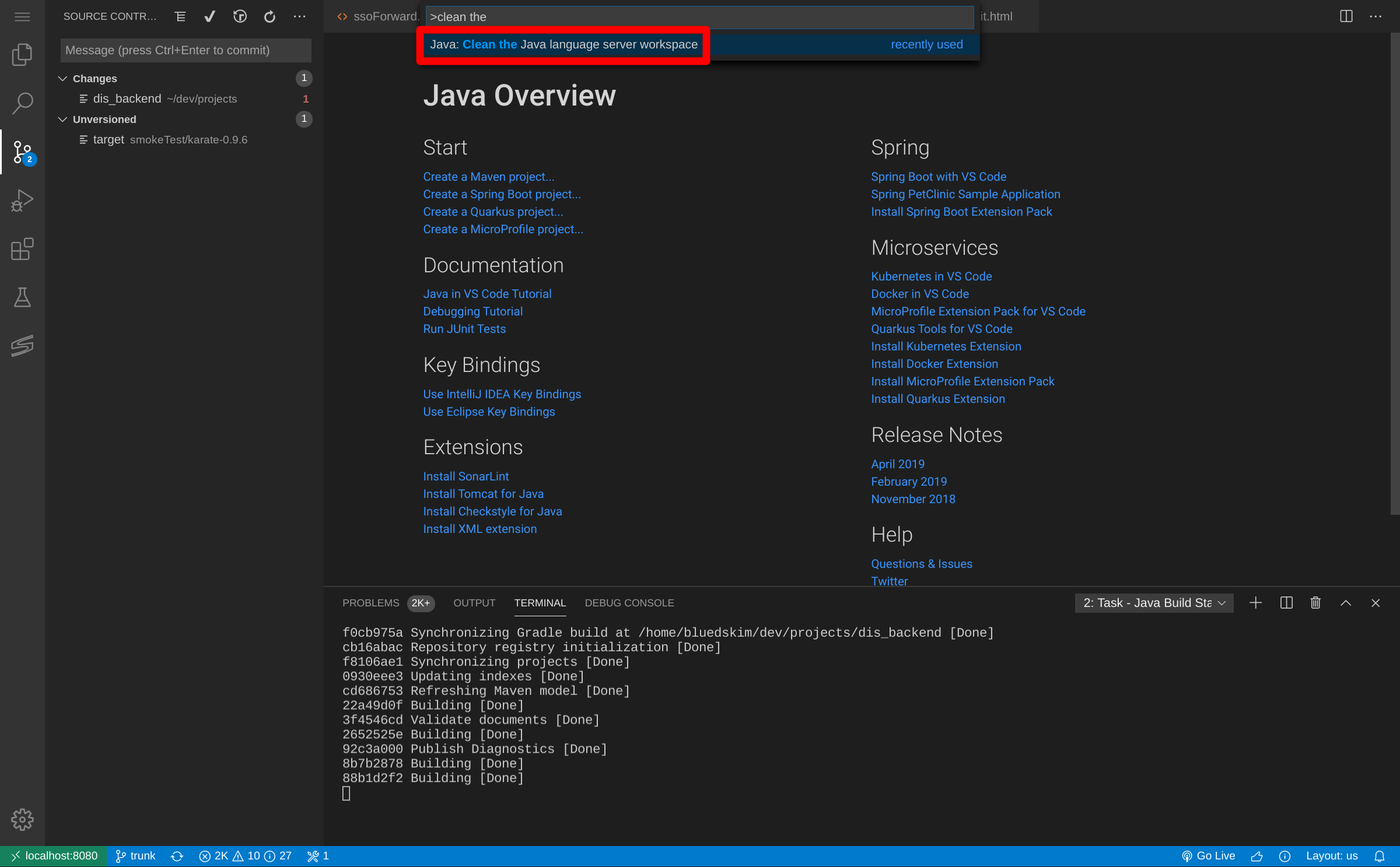Switch to the ssoForward editor tab

(377, 16)
